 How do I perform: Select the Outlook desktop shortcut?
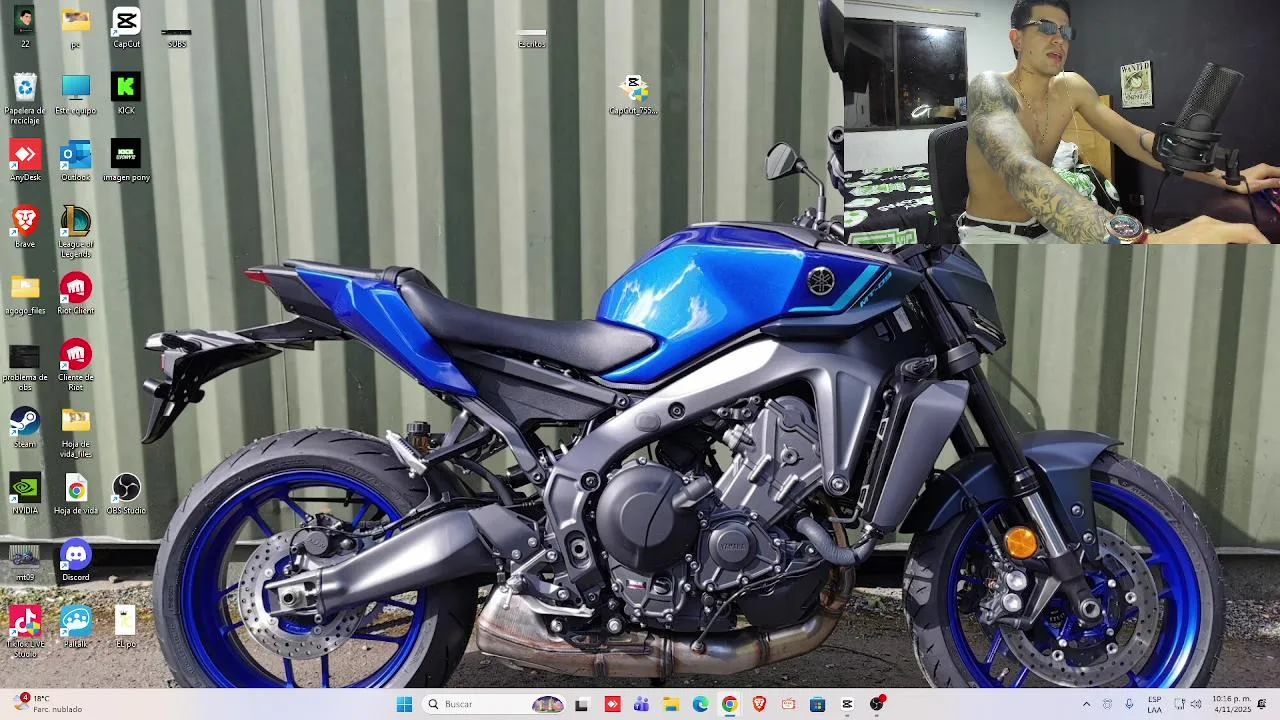(x=76, y=160)
